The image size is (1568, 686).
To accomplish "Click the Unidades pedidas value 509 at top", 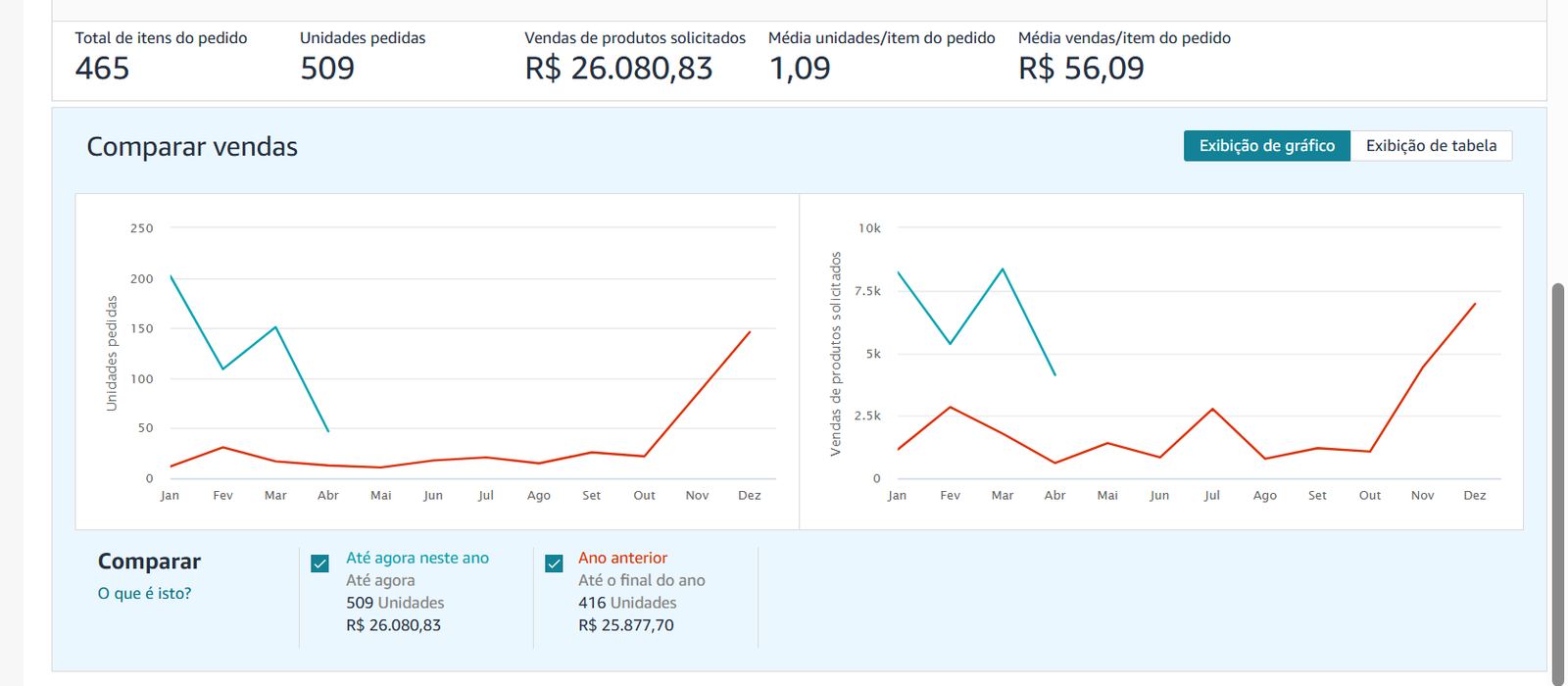I will click(x=327, y=69).
